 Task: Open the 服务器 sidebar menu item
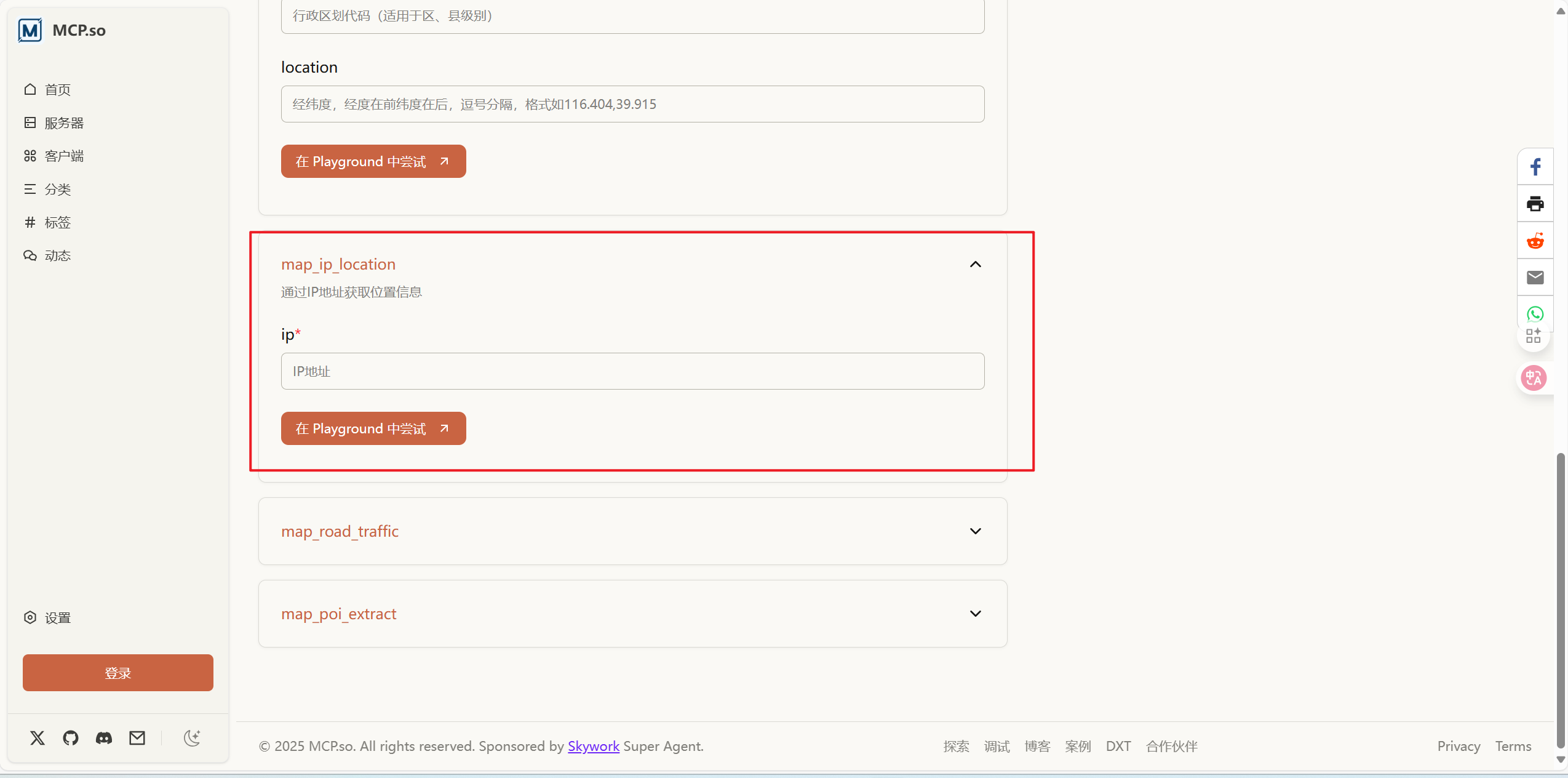pos(63,123)
